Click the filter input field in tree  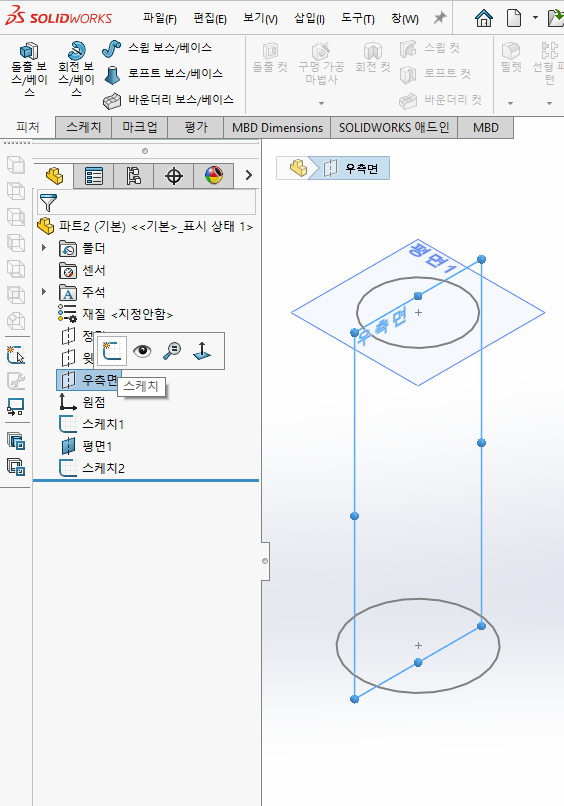point(146,203)
